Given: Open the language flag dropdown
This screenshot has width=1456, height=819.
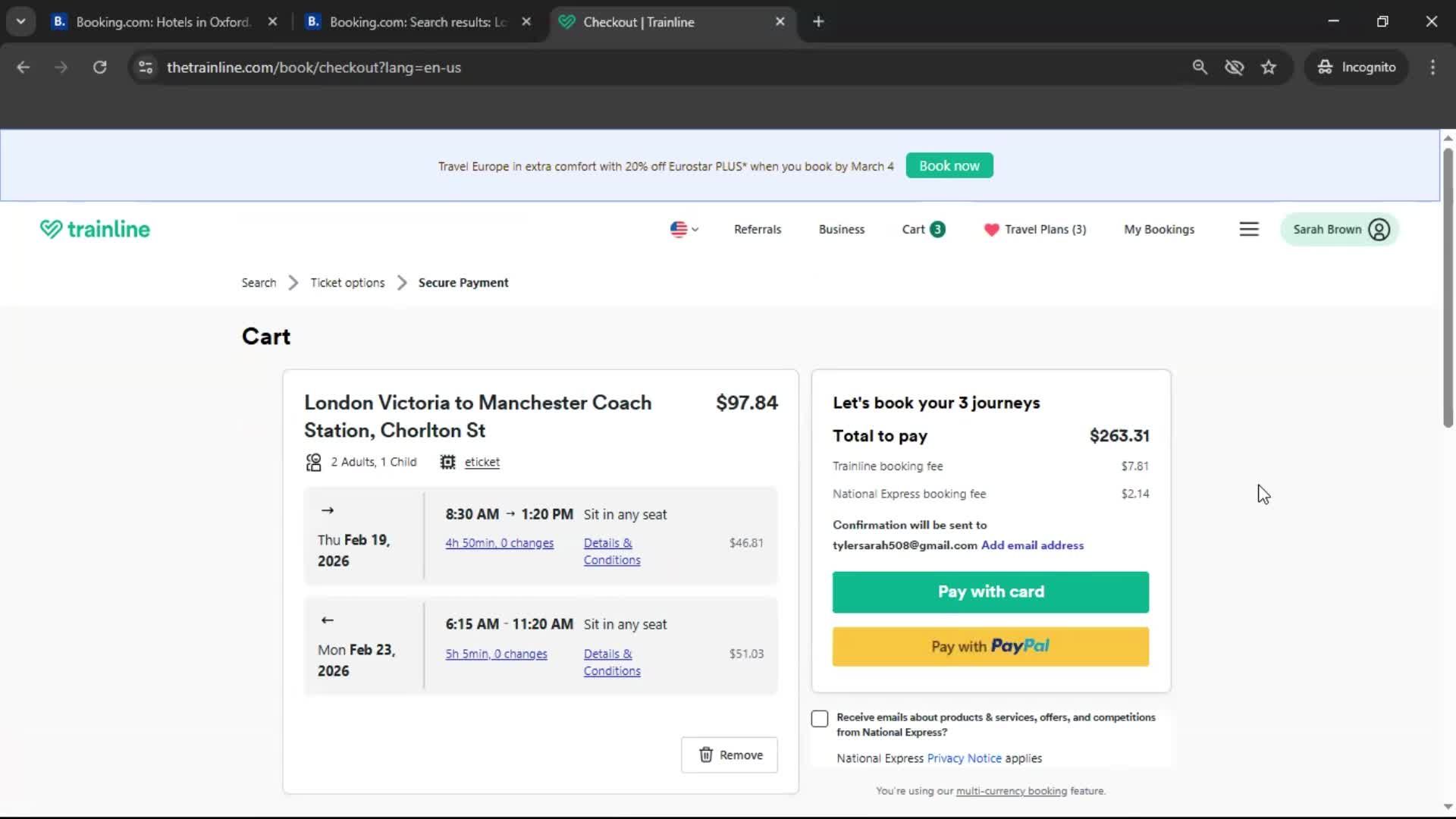Looking at the screenshot, I should pos(682,229).
